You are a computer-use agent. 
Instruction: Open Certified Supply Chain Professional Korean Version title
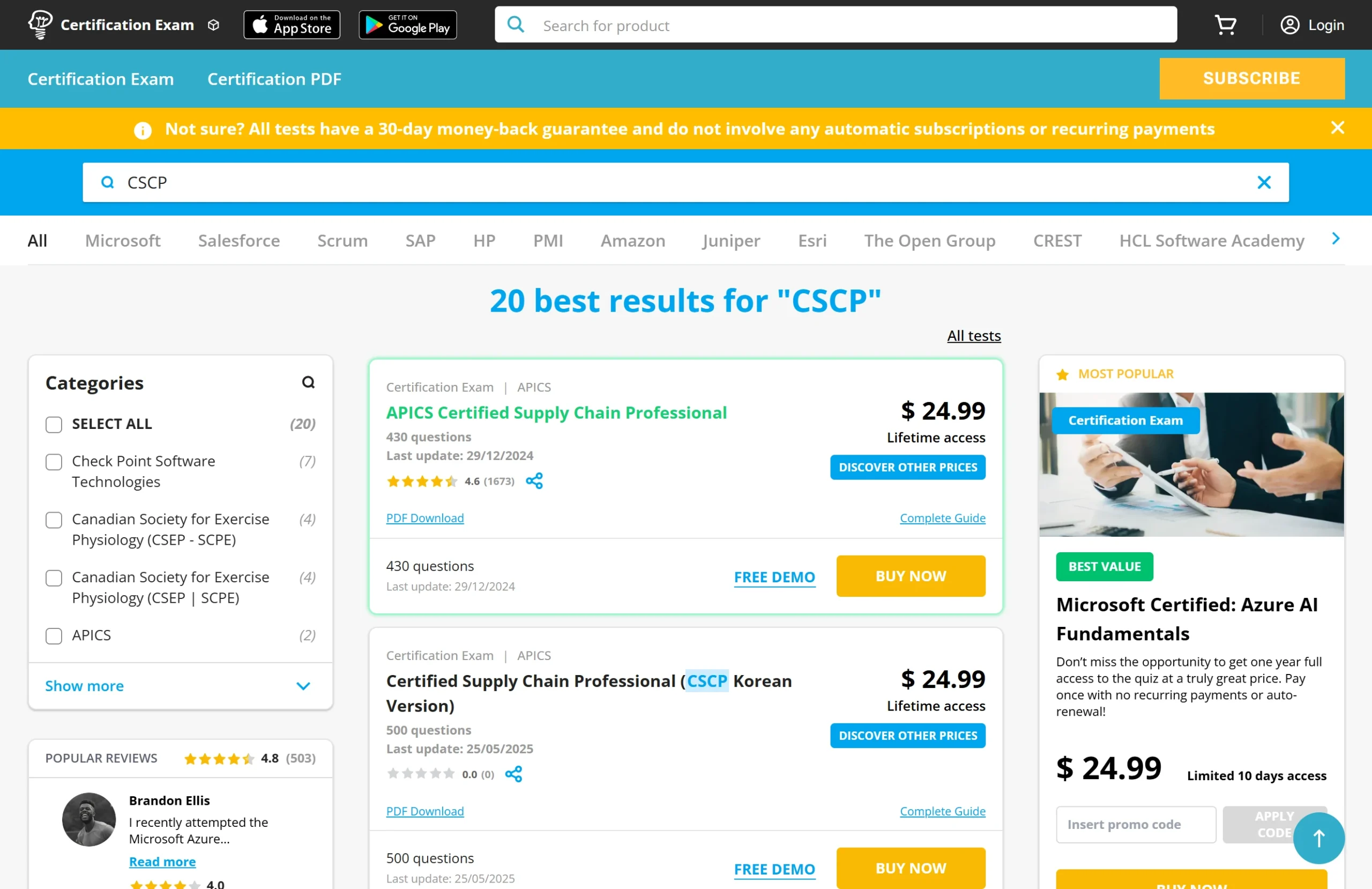point(588,693)
